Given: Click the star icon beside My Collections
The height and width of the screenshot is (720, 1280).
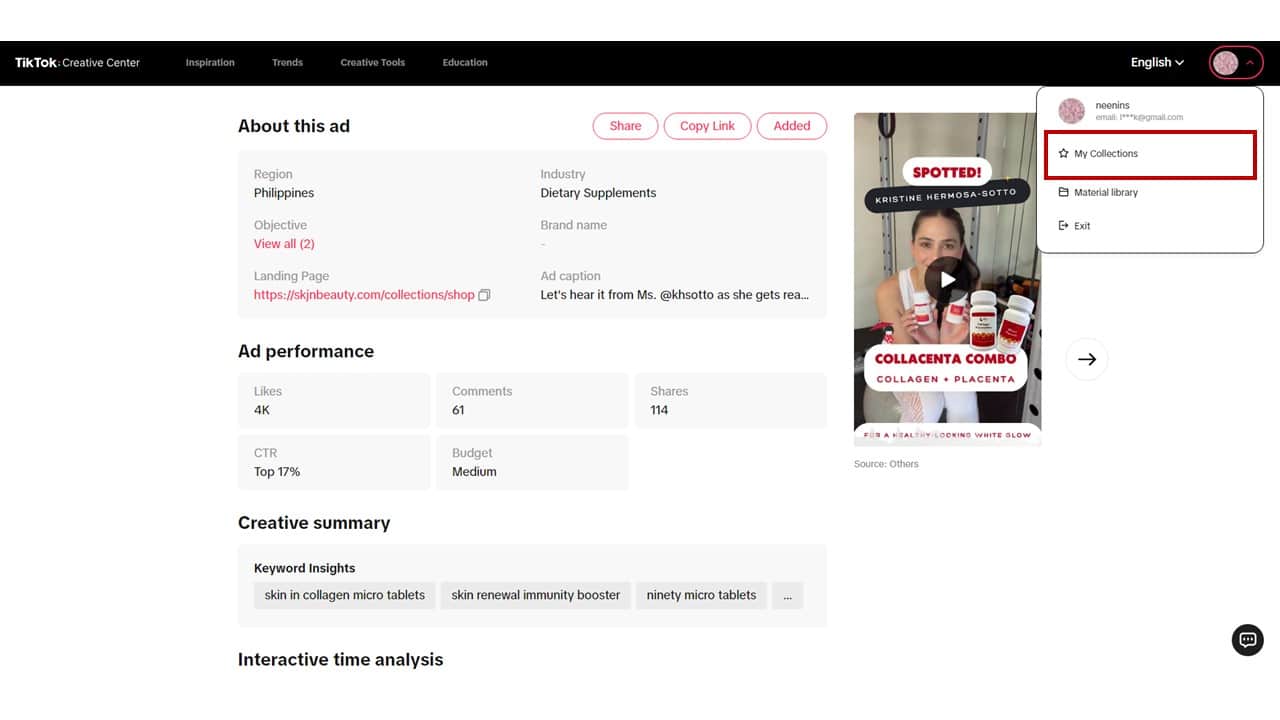Looking at the screenshot, I should point(1064,154).
